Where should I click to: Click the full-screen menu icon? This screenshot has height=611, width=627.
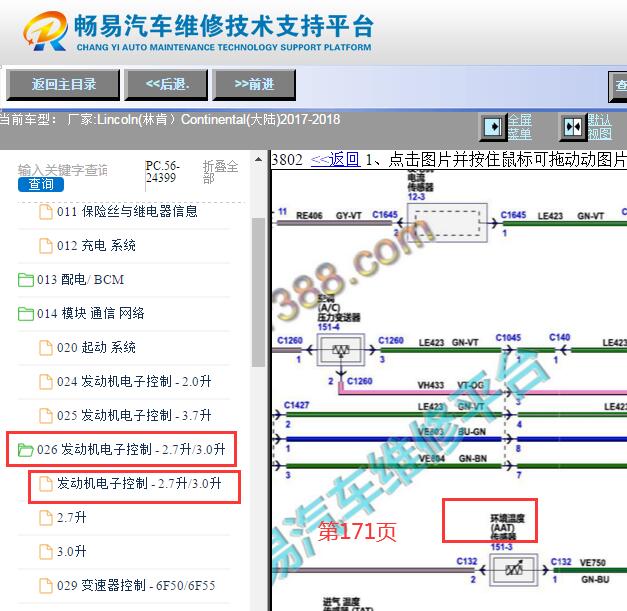493,127
